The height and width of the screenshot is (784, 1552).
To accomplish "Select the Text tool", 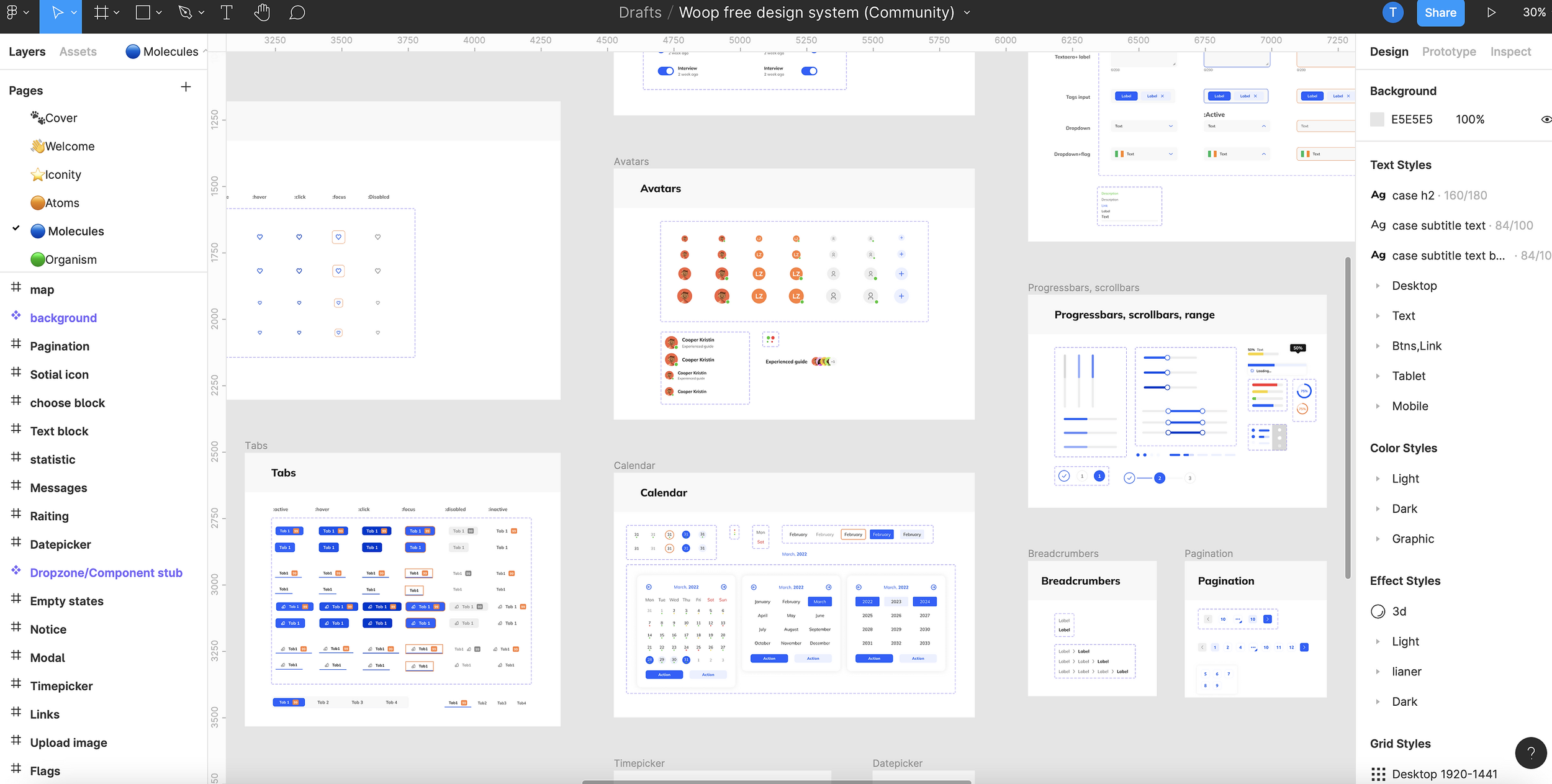I will point(227,12).
